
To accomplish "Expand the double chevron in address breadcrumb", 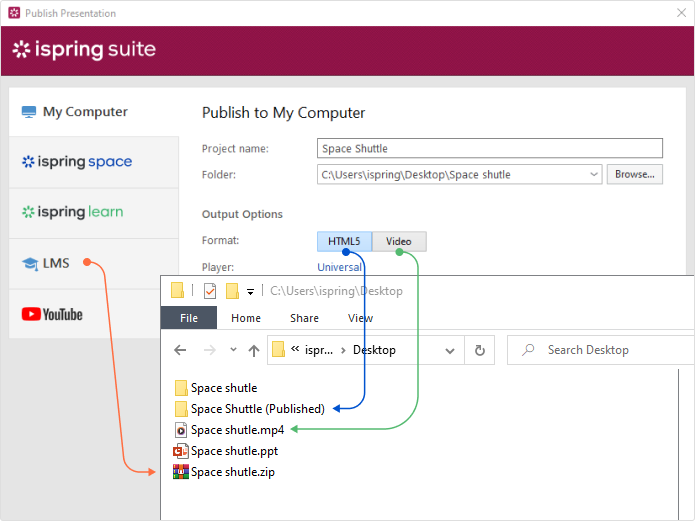I will (x=295, y=349).
